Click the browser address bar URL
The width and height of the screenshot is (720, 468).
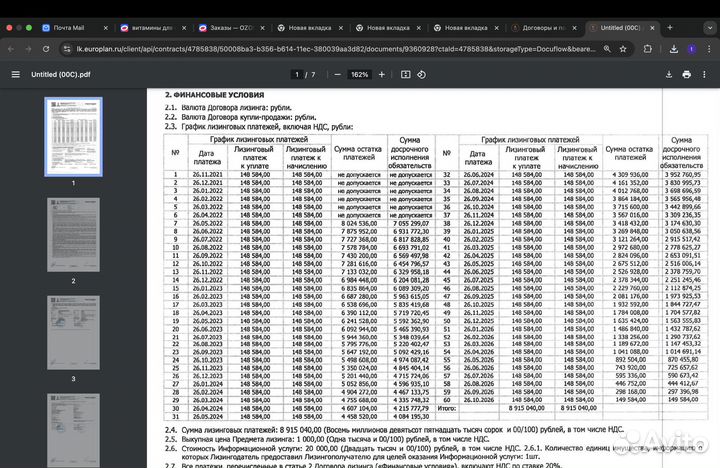[x=330, y=48]
